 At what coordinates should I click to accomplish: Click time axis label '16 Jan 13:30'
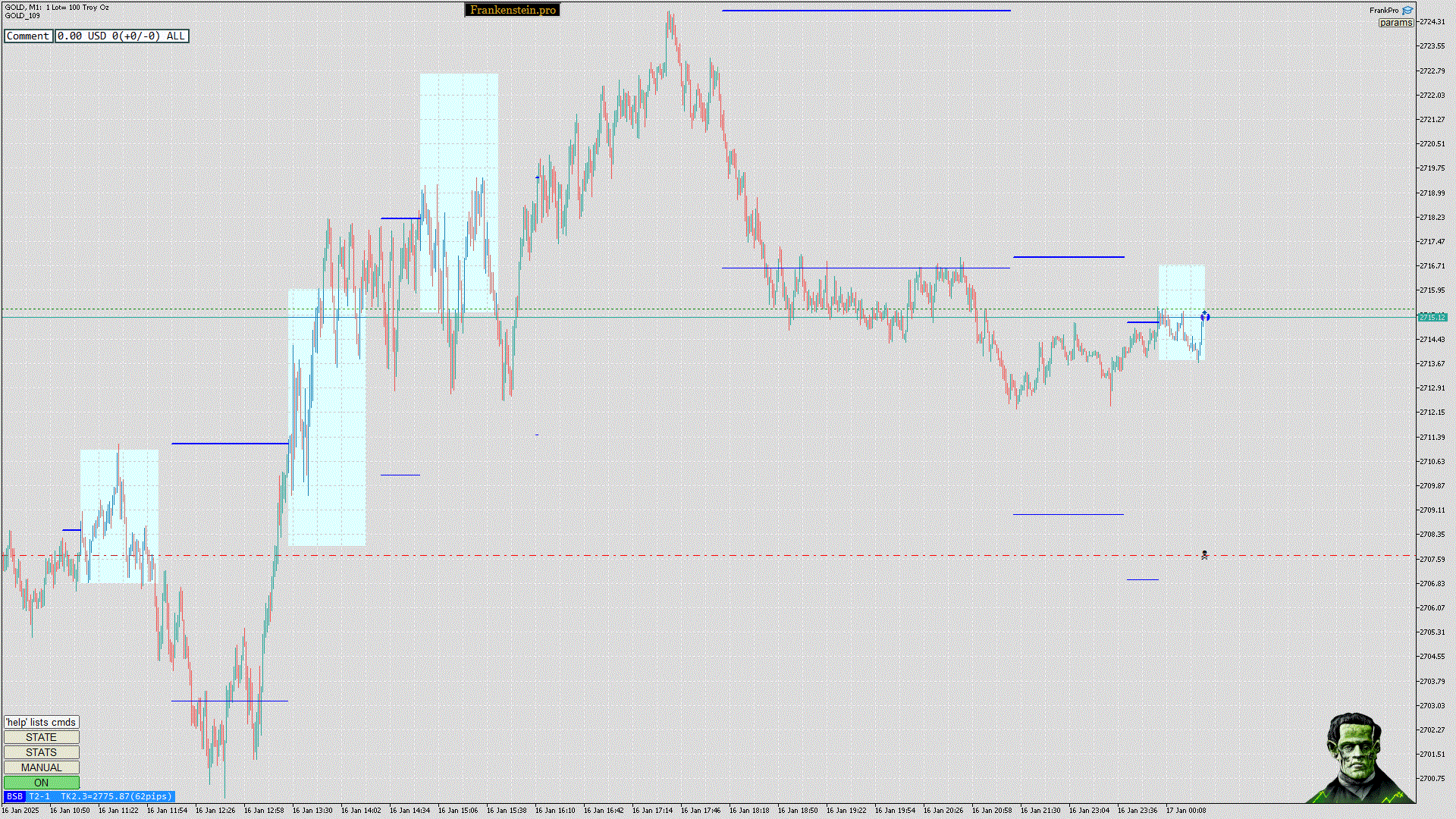312,811
